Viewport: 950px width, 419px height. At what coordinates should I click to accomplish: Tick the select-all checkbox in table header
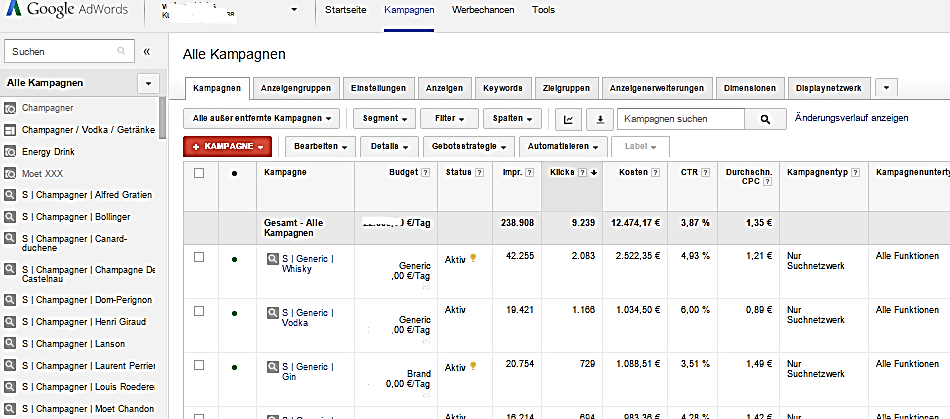click(x=199, y=173)
